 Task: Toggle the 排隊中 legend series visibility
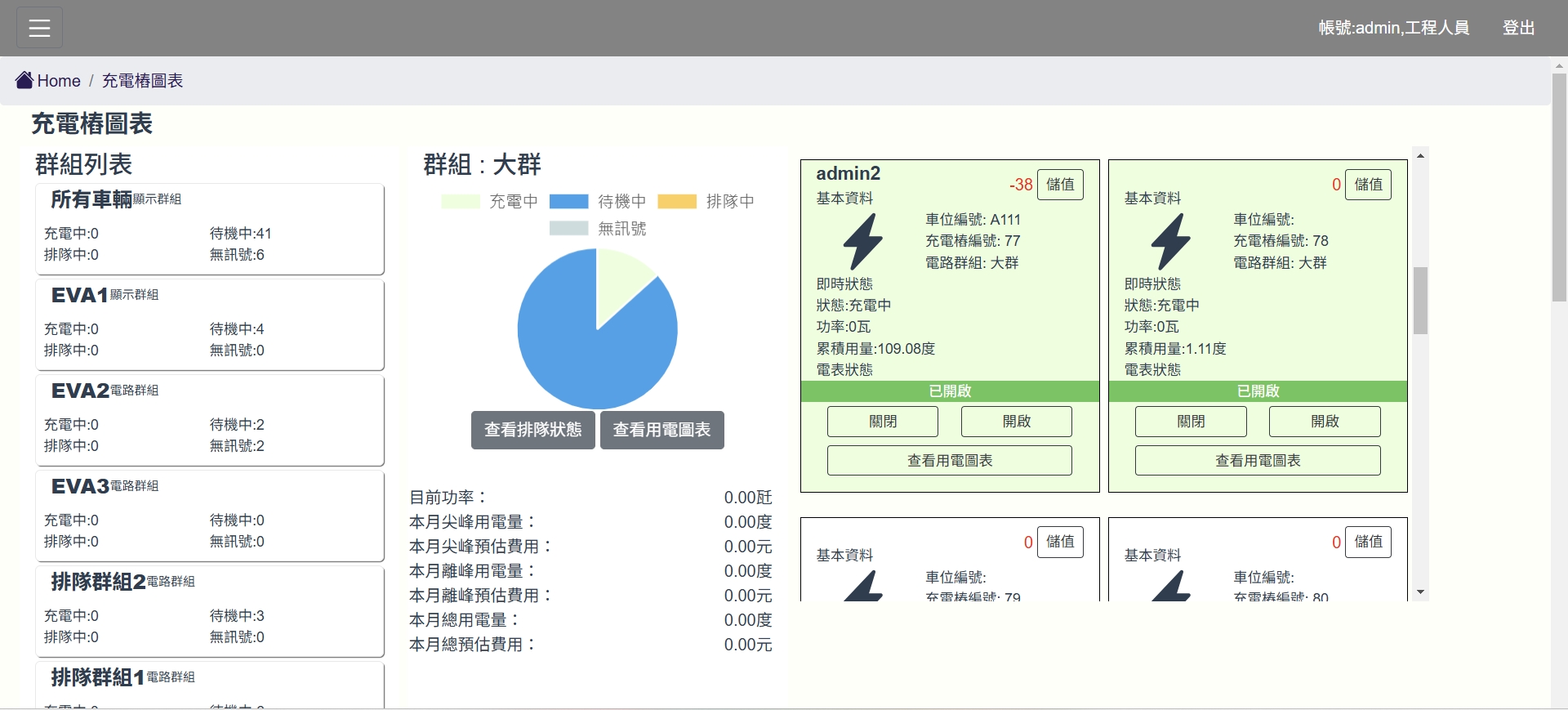coord(706,202)
